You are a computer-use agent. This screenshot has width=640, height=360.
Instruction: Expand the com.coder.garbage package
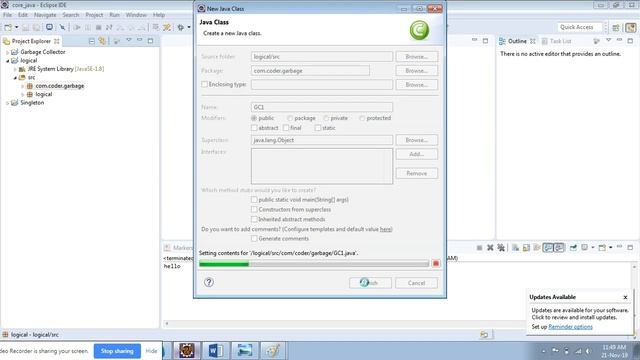tap(22, 86)
